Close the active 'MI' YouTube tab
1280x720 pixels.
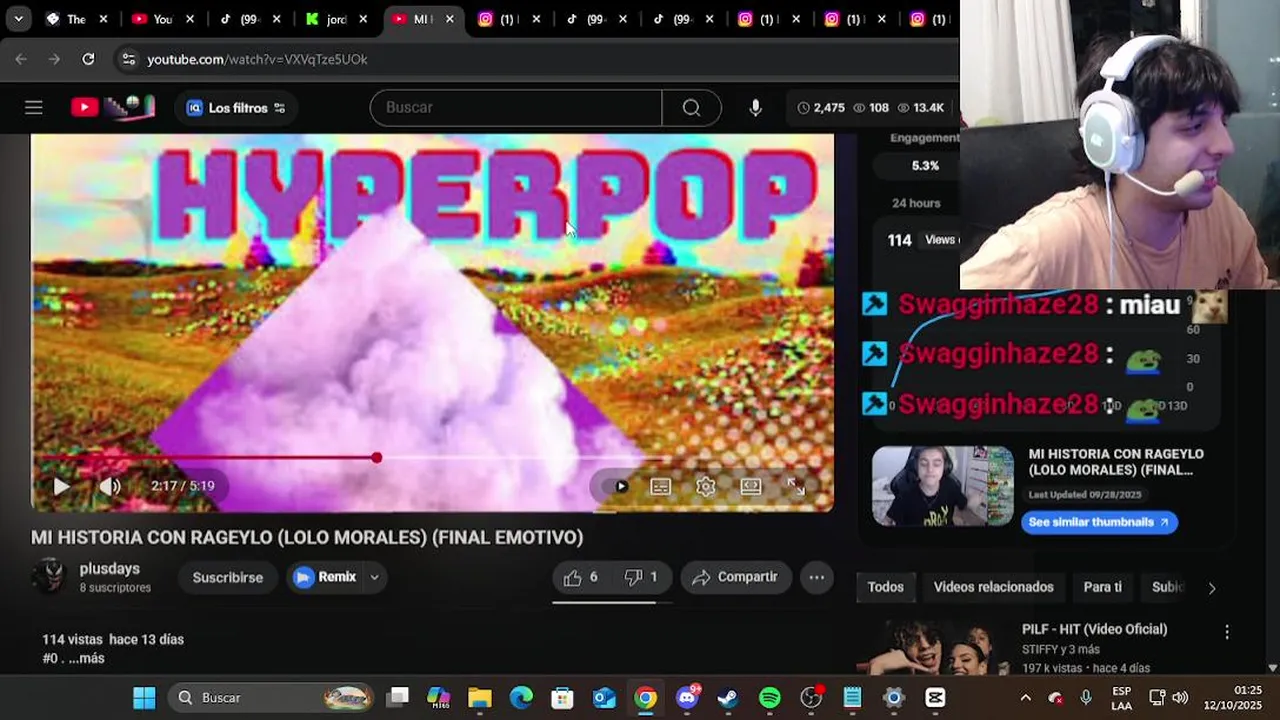pos(449,19)
